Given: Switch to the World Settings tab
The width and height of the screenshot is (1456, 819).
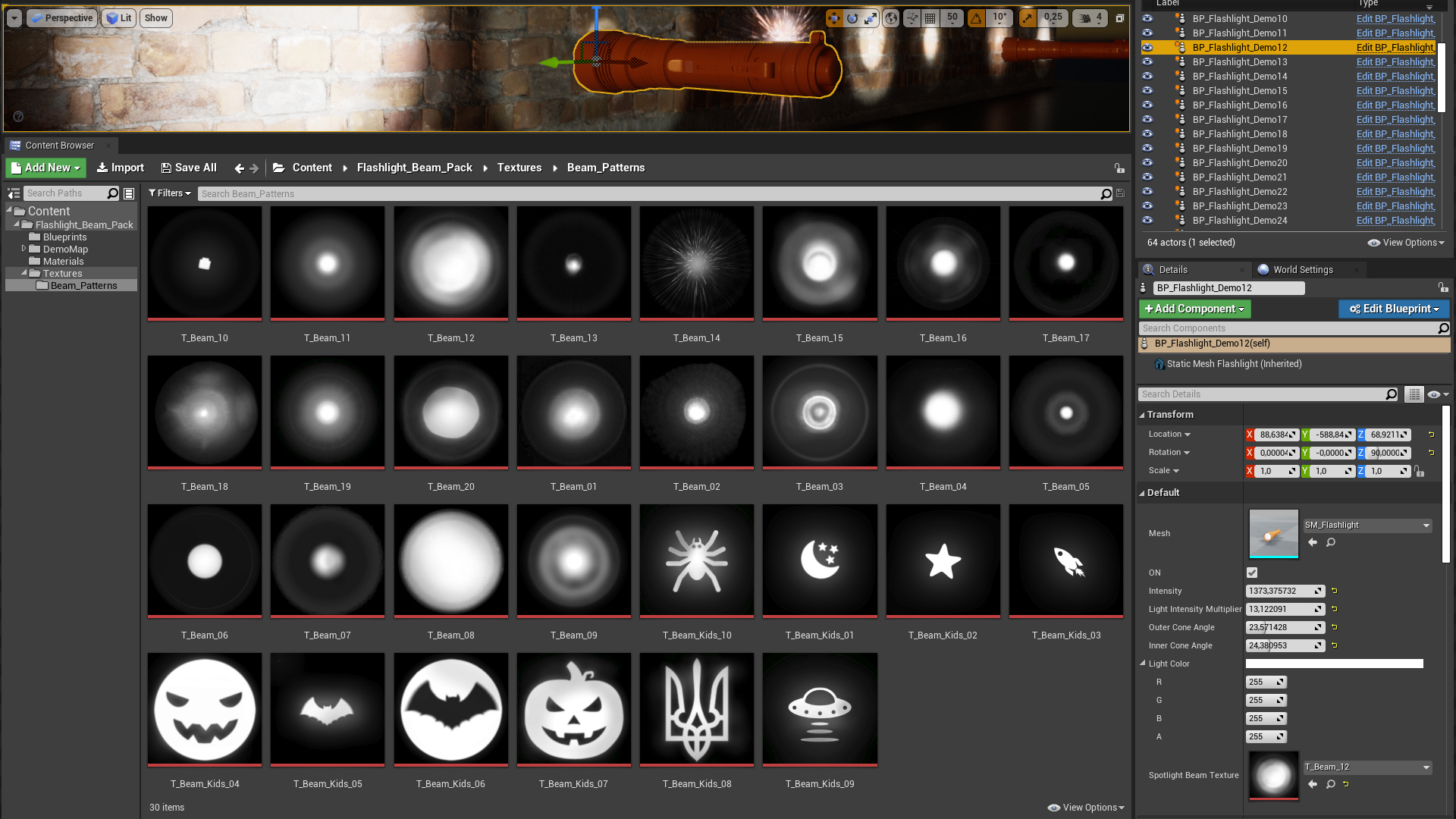Looking at the screenshot, I should (x=1302, y=269).
